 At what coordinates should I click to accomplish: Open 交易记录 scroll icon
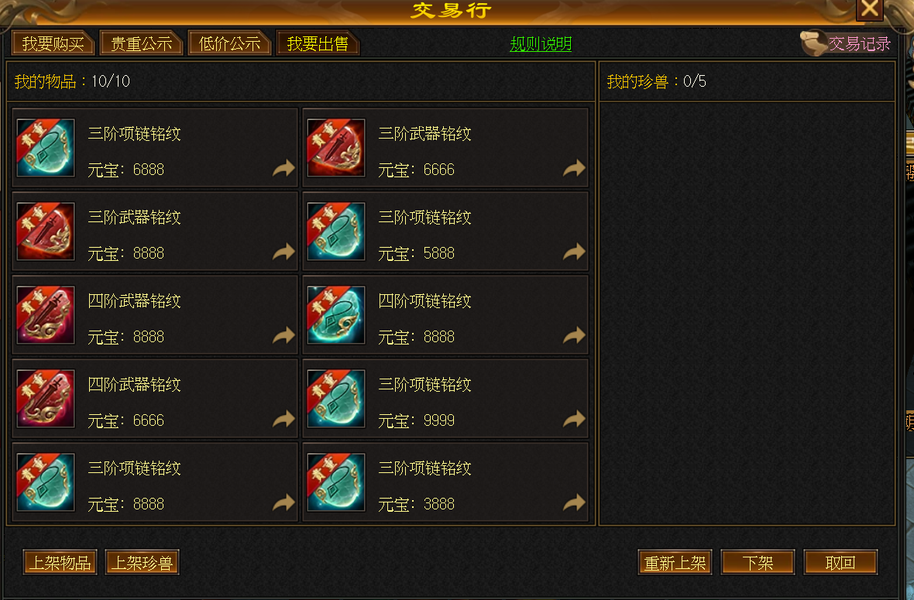coord(813,43)
